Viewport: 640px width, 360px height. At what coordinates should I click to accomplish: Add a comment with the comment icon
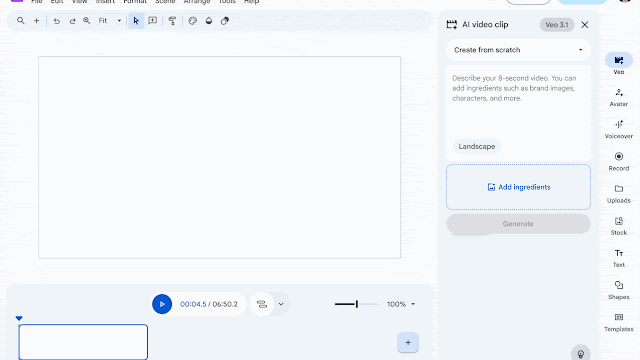153,20
